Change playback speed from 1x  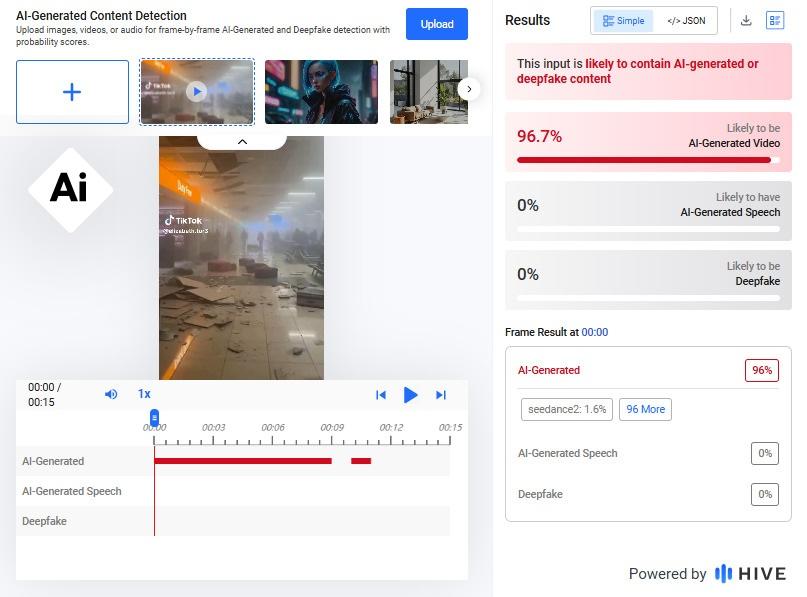point(144,394)
